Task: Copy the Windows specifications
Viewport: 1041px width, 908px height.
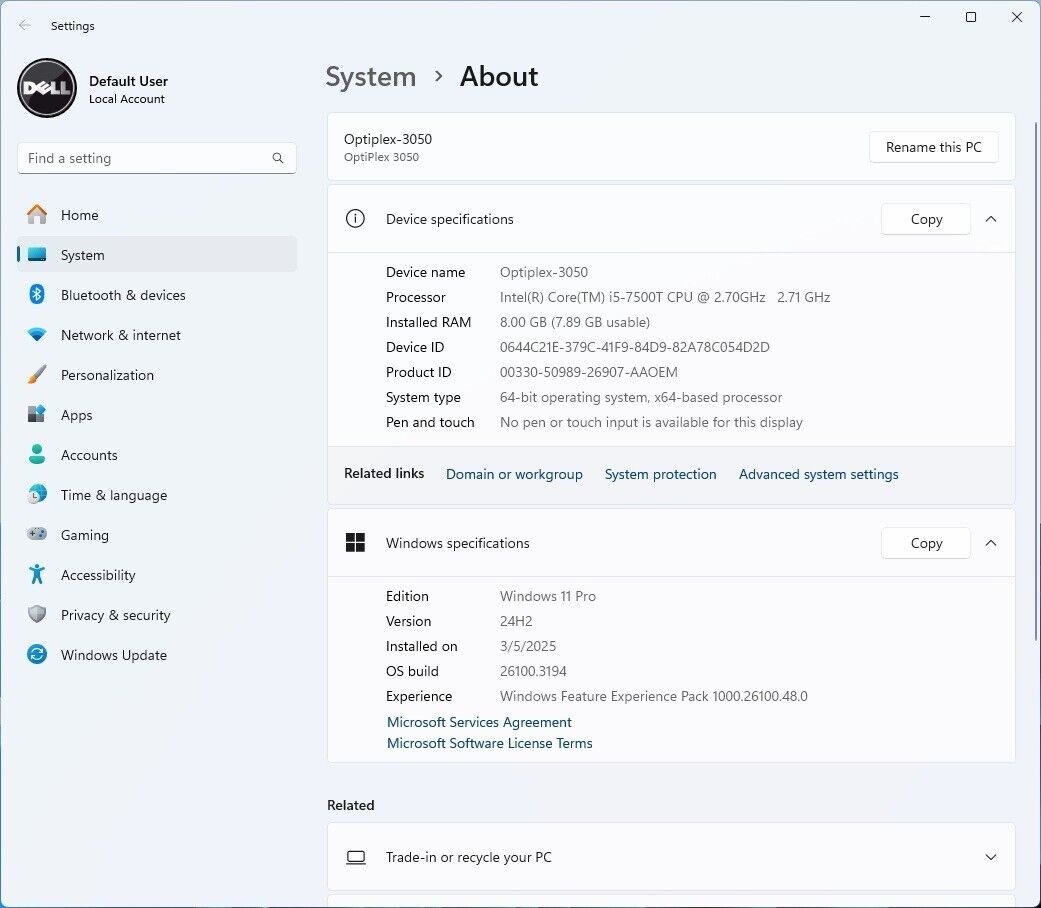Action: pos(926,543)
